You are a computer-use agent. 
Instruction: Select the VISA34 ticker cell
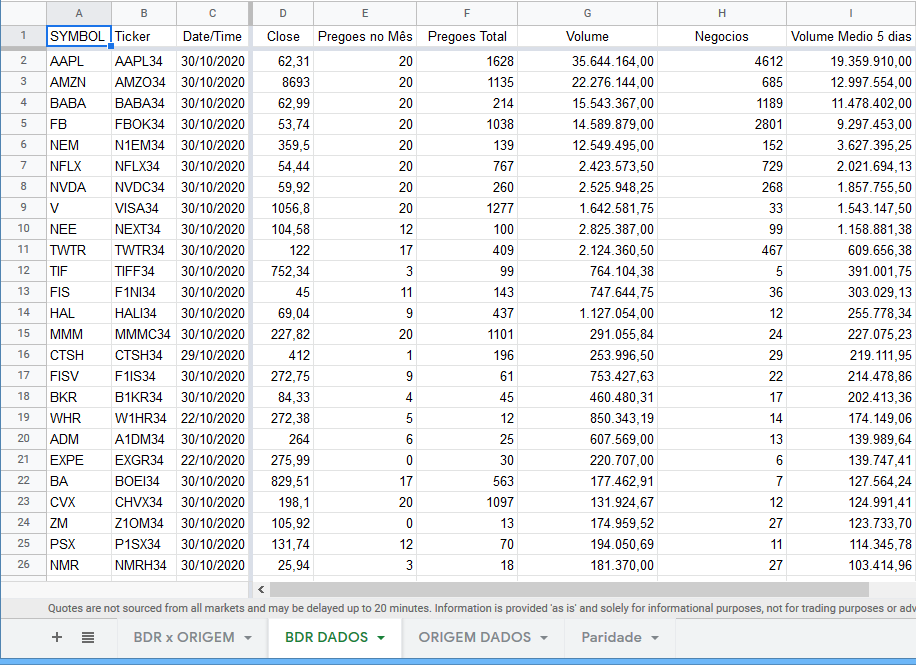(x=144, y=208)
